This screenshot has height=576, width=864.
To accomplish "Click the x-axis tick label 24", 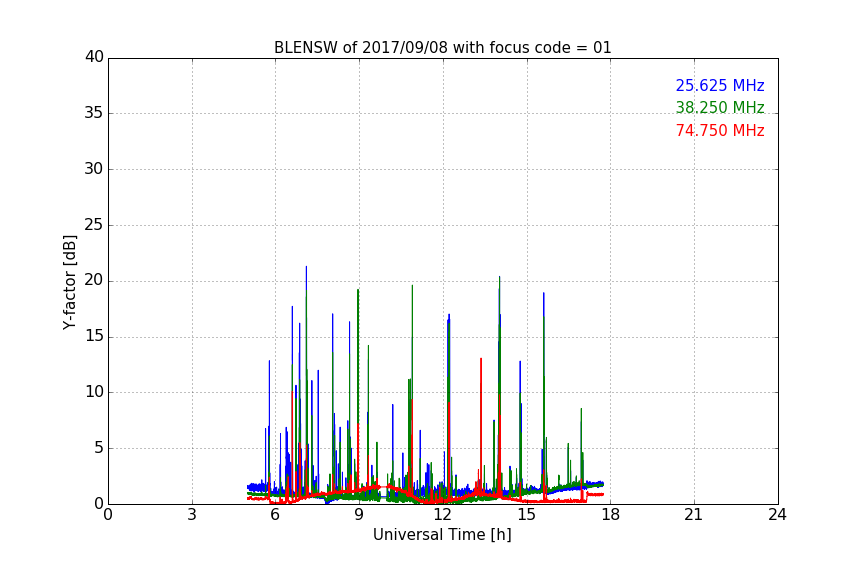I will 777,515.
